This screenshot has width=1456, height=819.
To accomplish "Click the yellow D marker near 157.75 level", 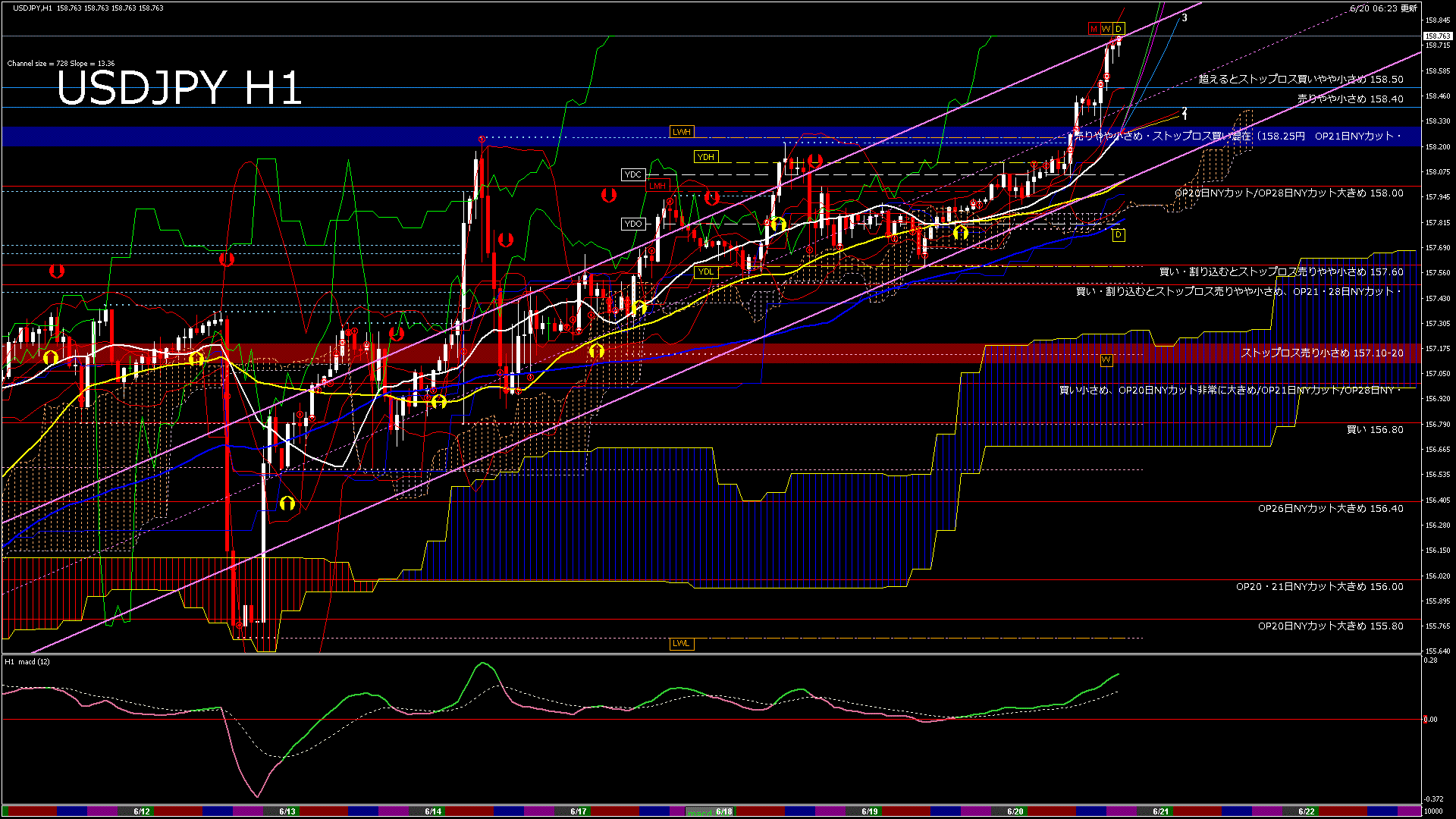I will coord(1119,235).
